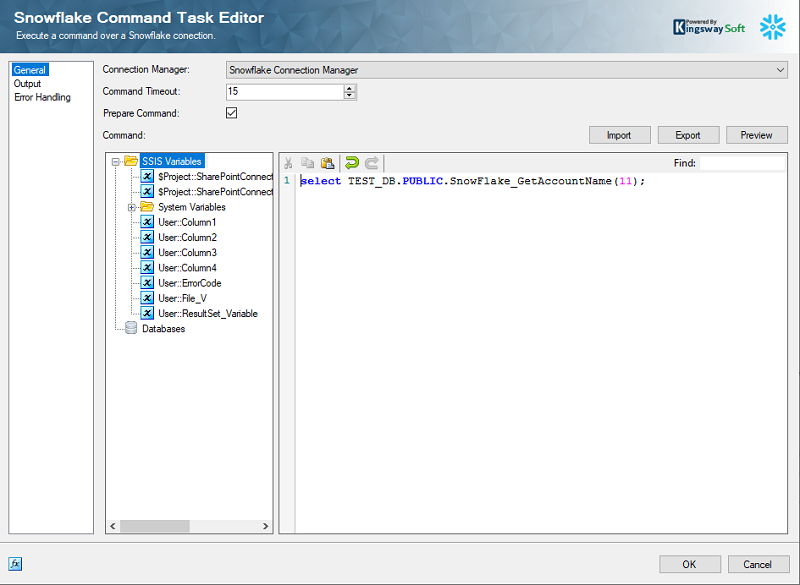
Task: Select the User::Column2 variable
Action: [x=188, y=238]
